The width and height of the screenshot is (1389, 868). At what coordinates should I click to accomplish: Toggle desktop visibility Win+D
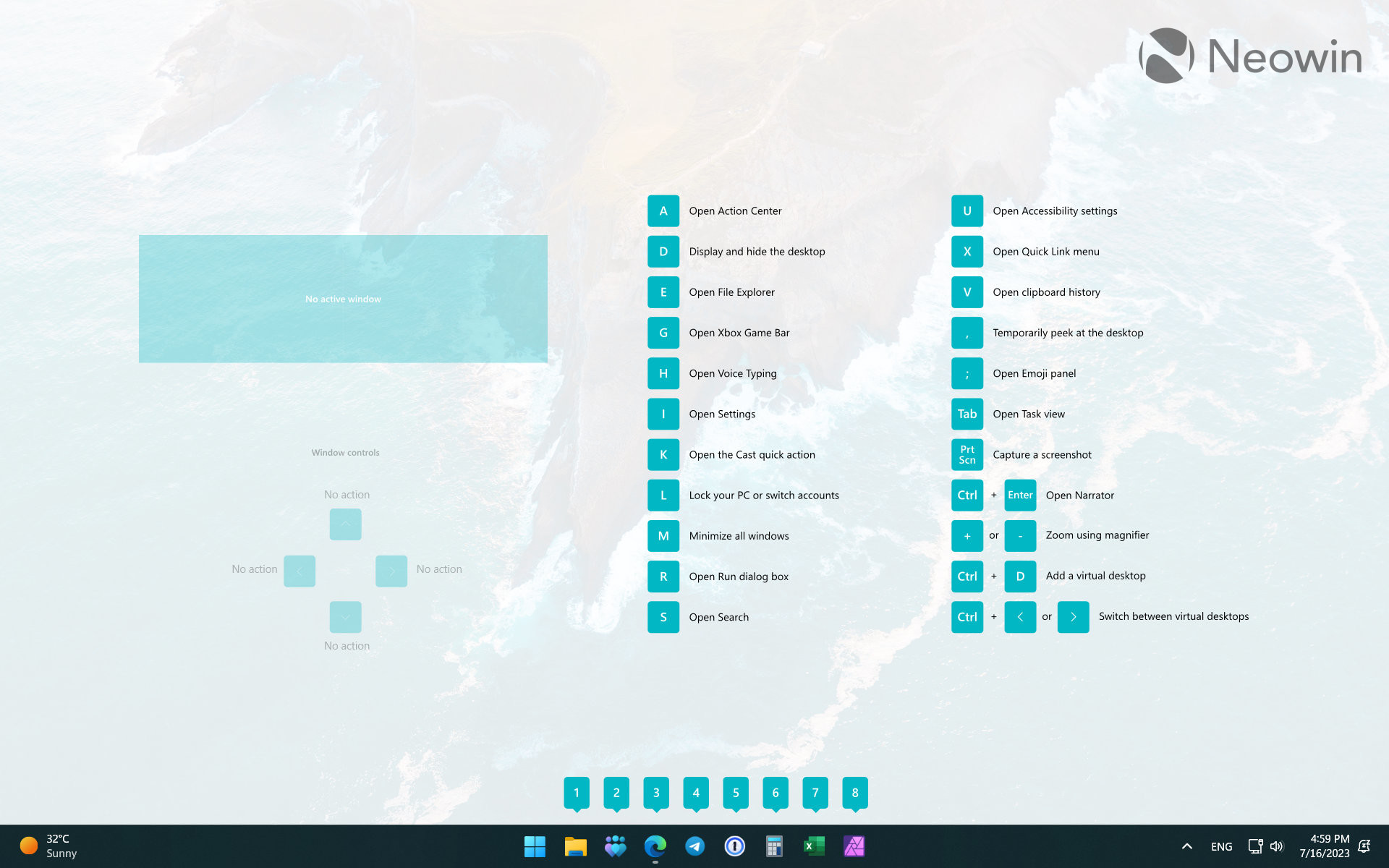click(662, 251)
